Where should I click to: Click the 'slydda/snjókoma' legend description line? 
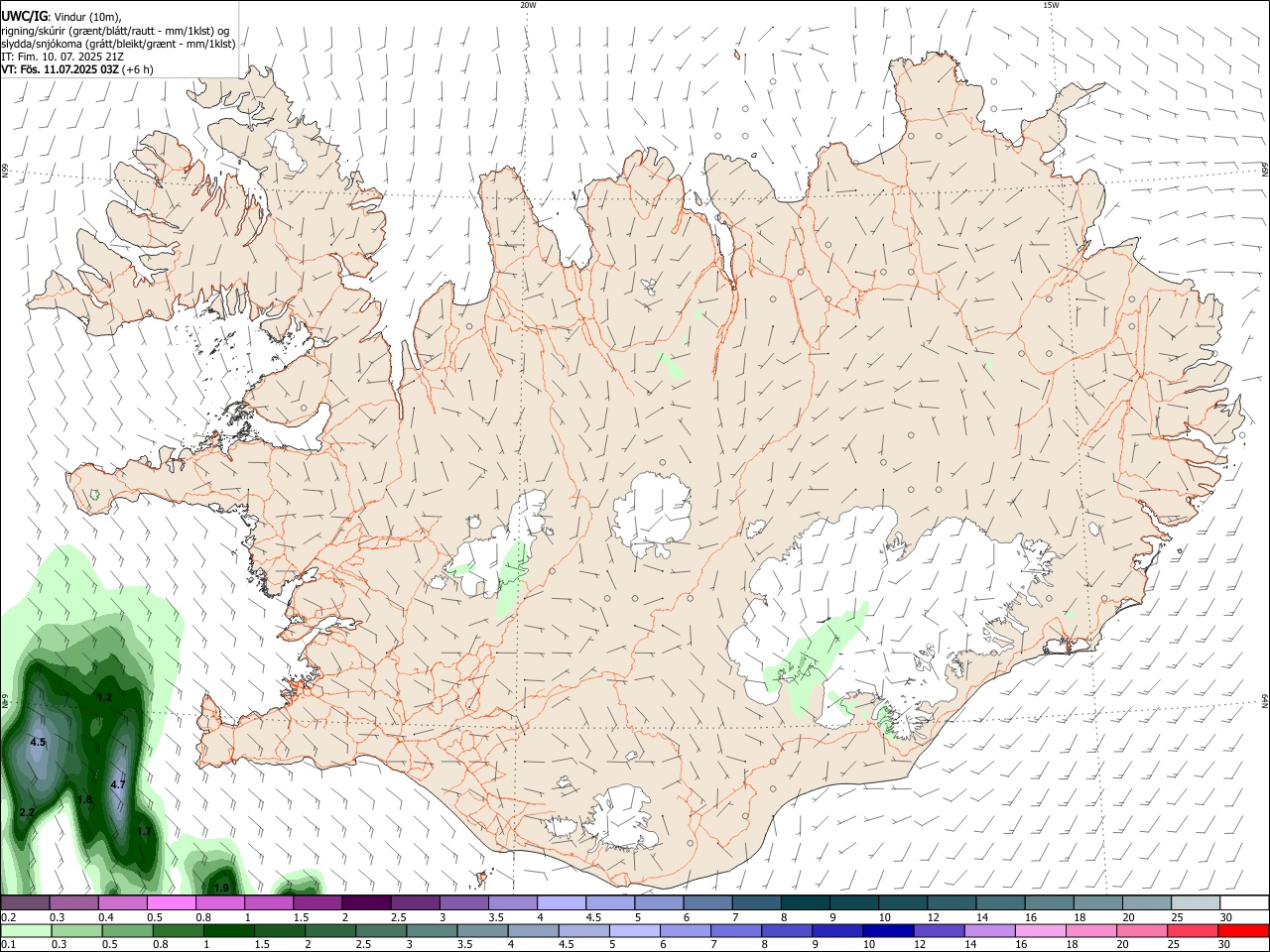pos(118,44)
